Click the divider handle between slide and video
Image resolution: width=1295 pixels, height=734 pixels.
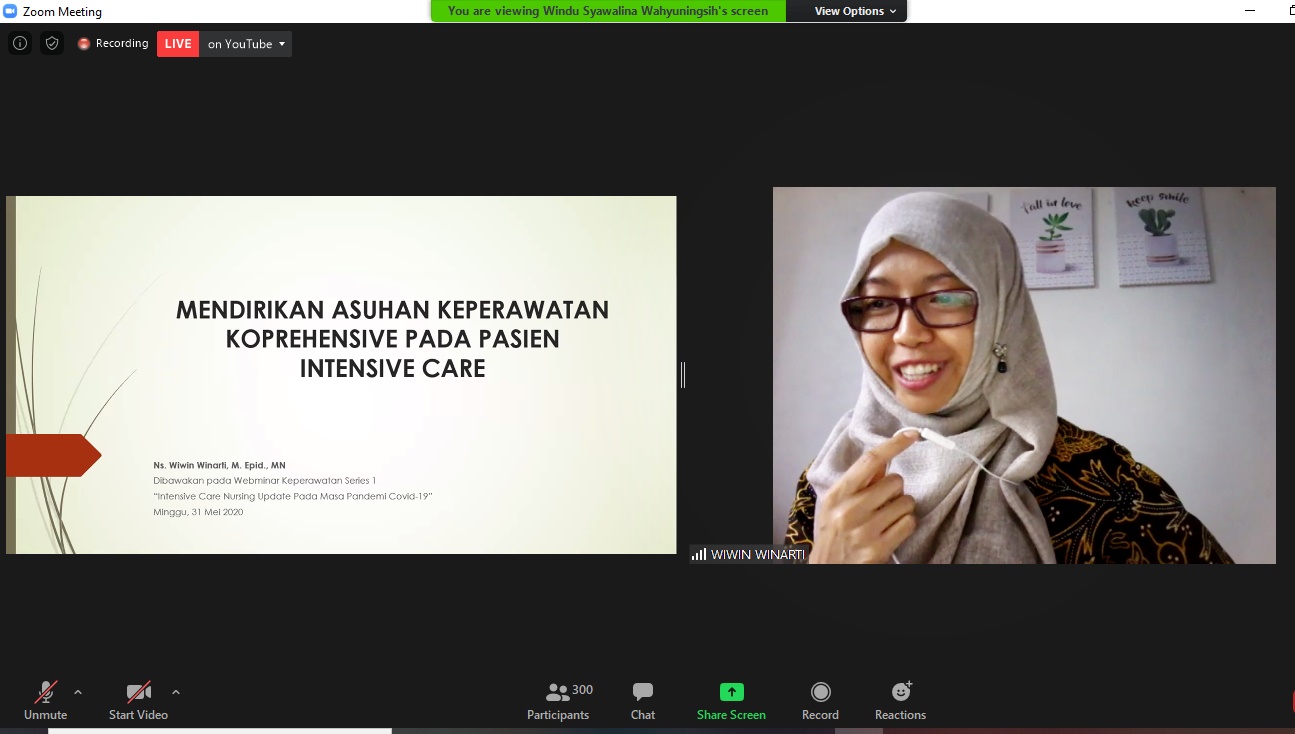point(683,375)
